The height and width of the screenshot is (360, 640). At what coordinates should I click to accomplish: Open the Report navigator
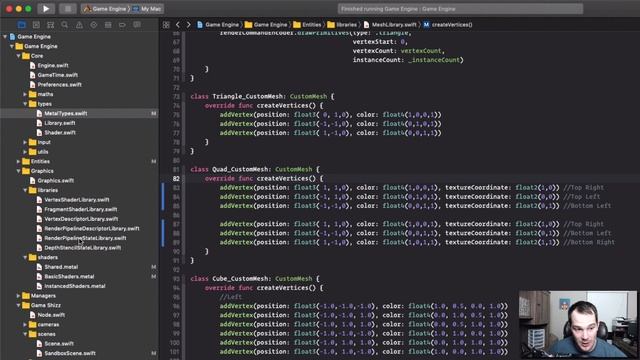(x=137, y=25)
